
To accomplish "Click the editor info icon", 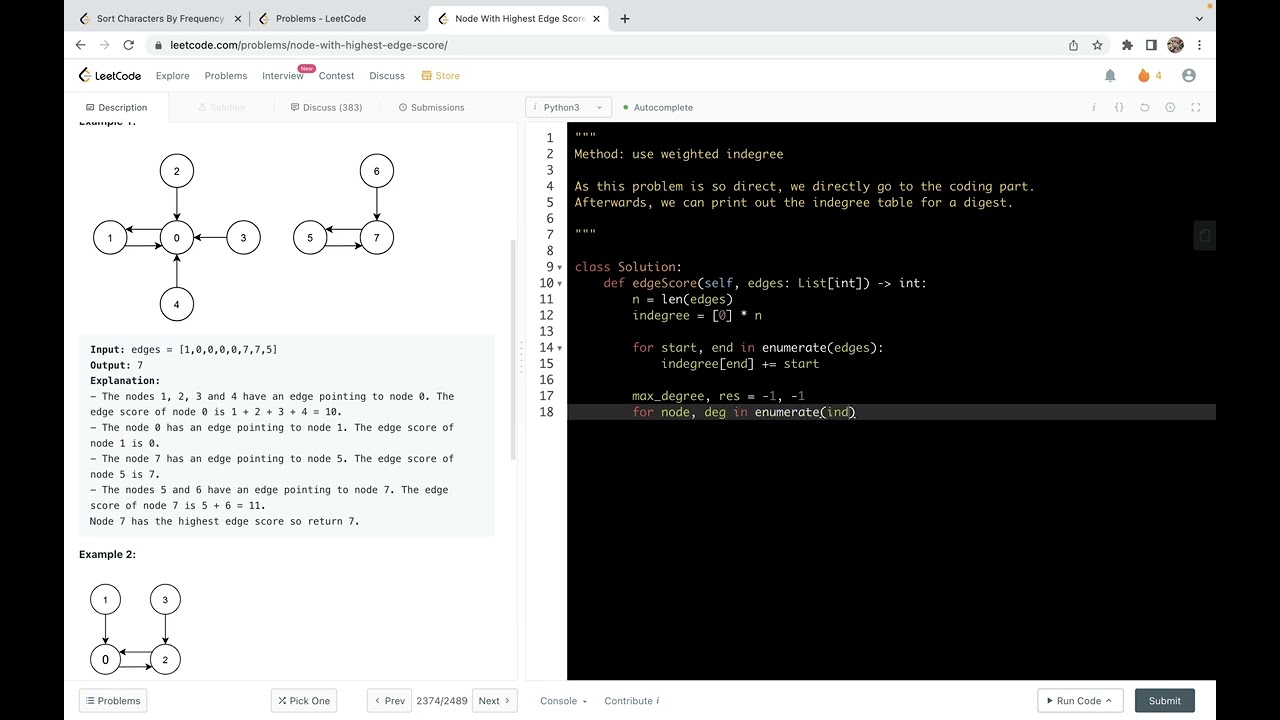I will tap(1094, 107).
